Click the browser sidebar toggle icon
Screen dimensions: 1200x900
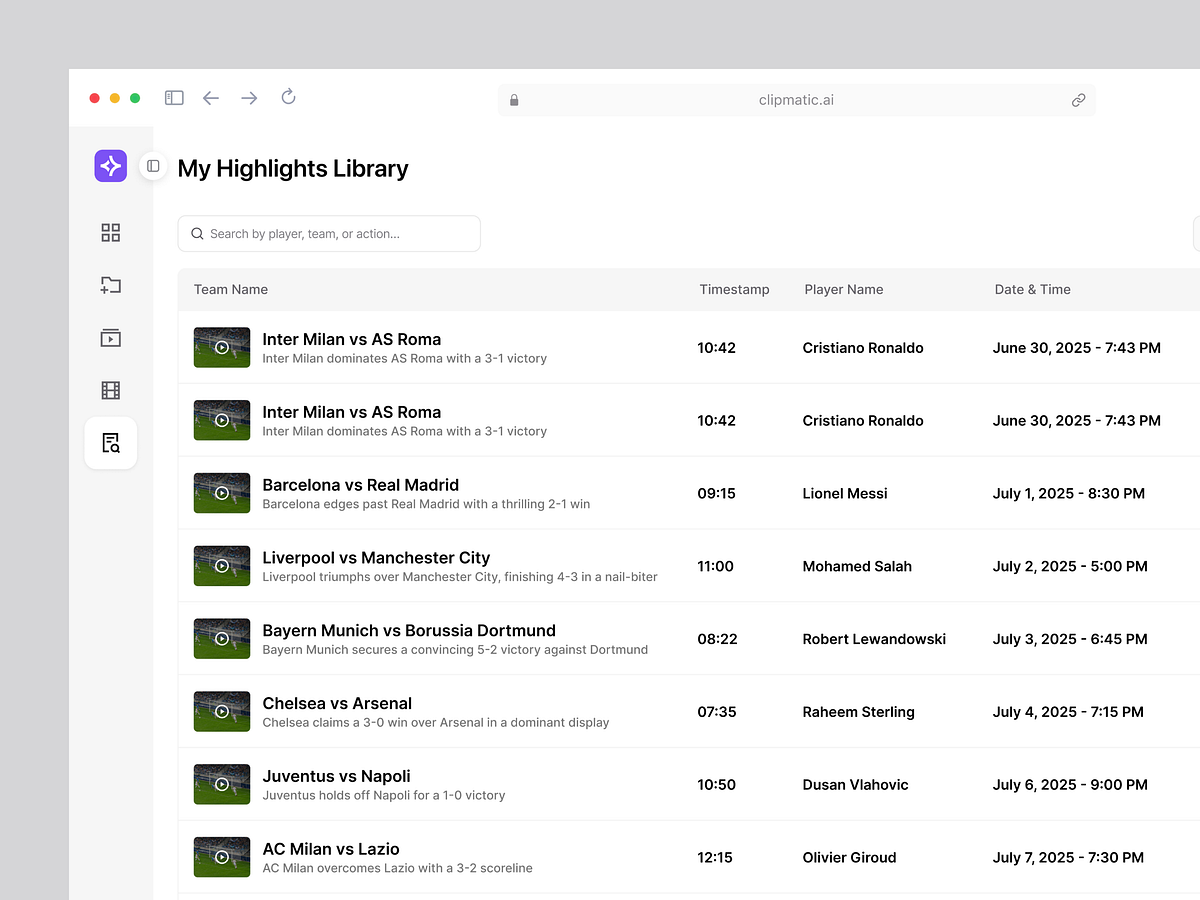click(x=174, y=98)
